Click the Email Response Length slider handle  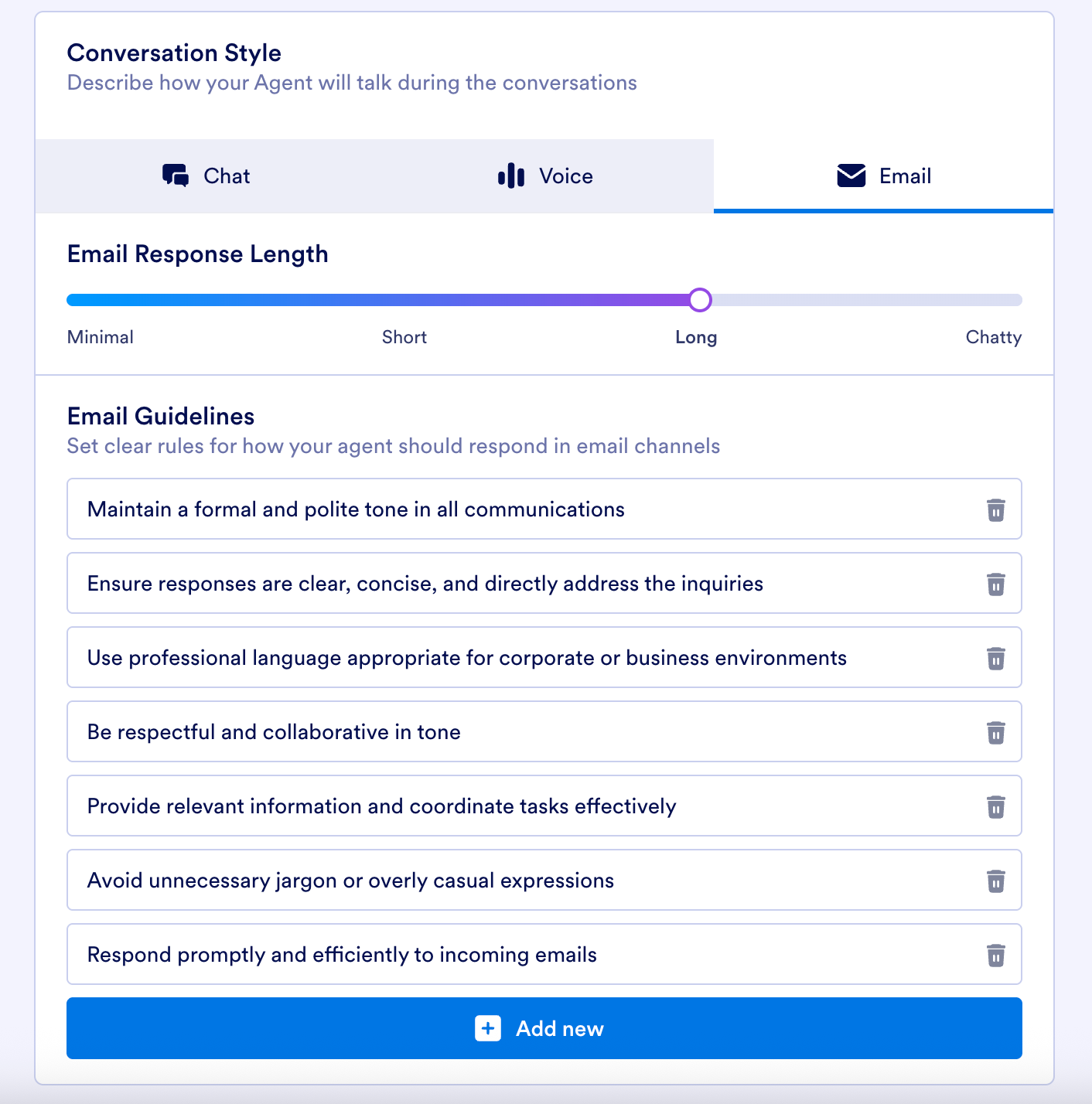pyautogui.click(x=700, y=299)
